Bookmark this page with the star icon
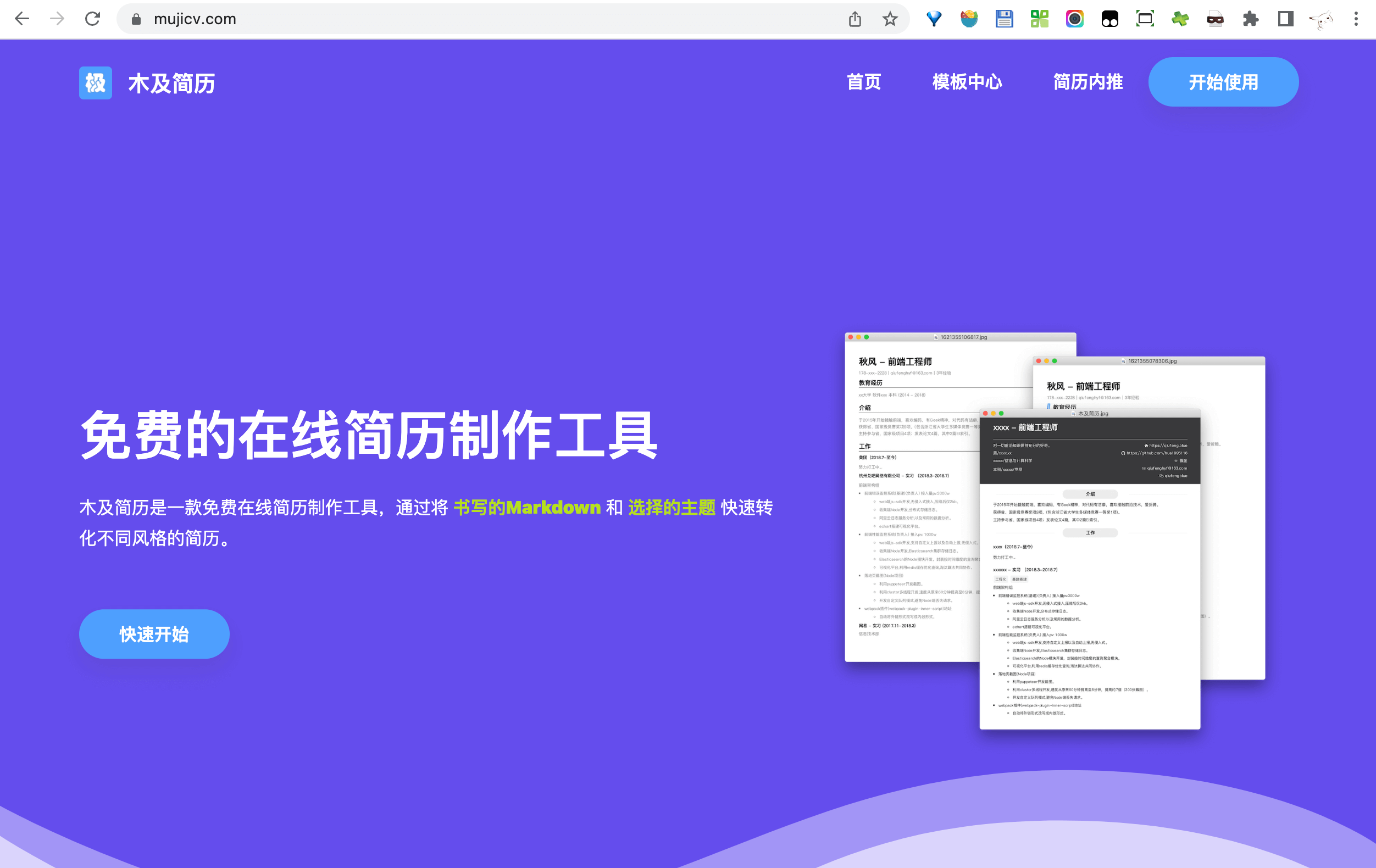Viewport: 1376px width, 868px height. (890, 19)
